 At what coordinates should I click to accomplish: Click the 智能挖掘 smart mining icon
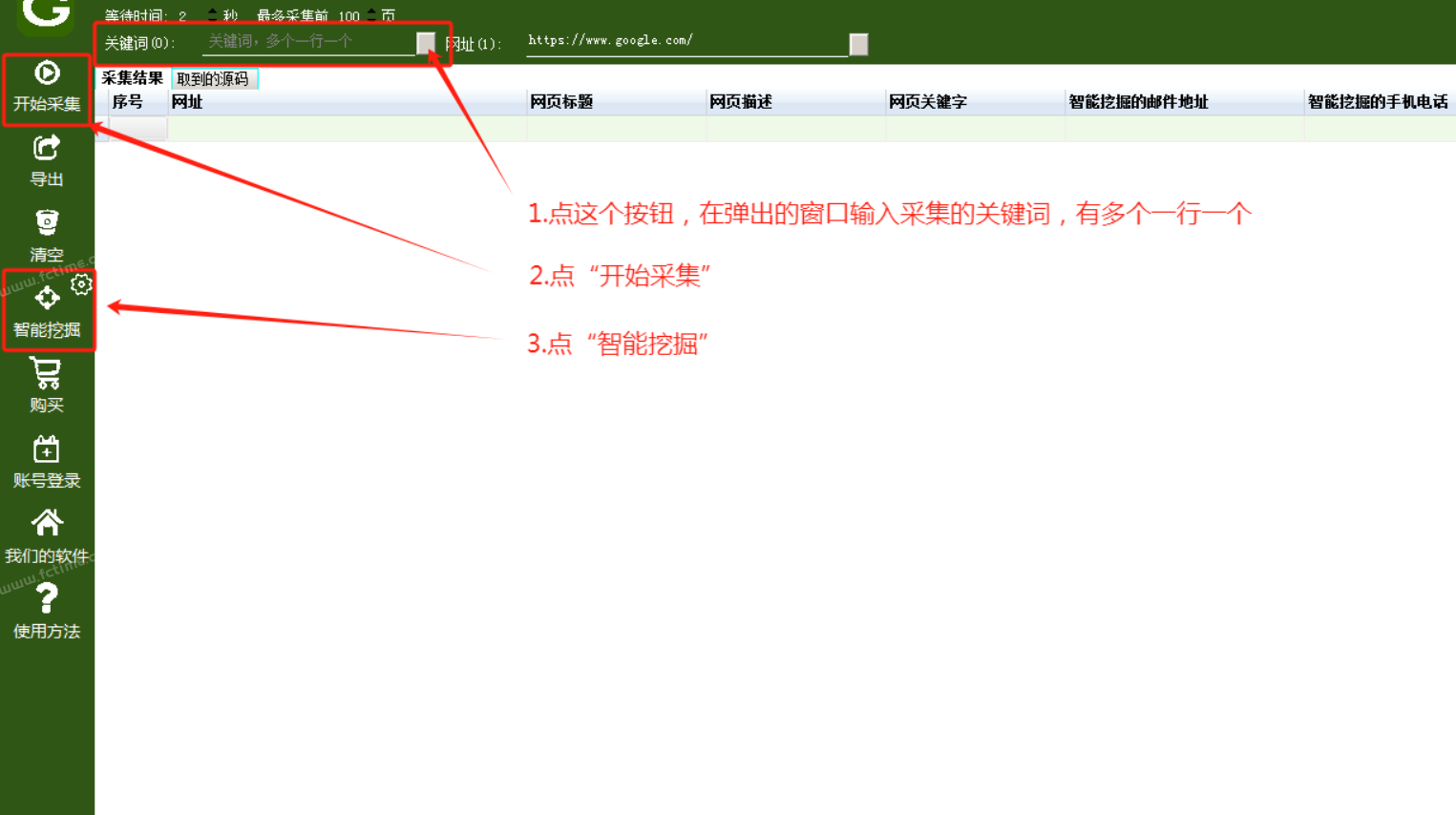pos(47,298)
